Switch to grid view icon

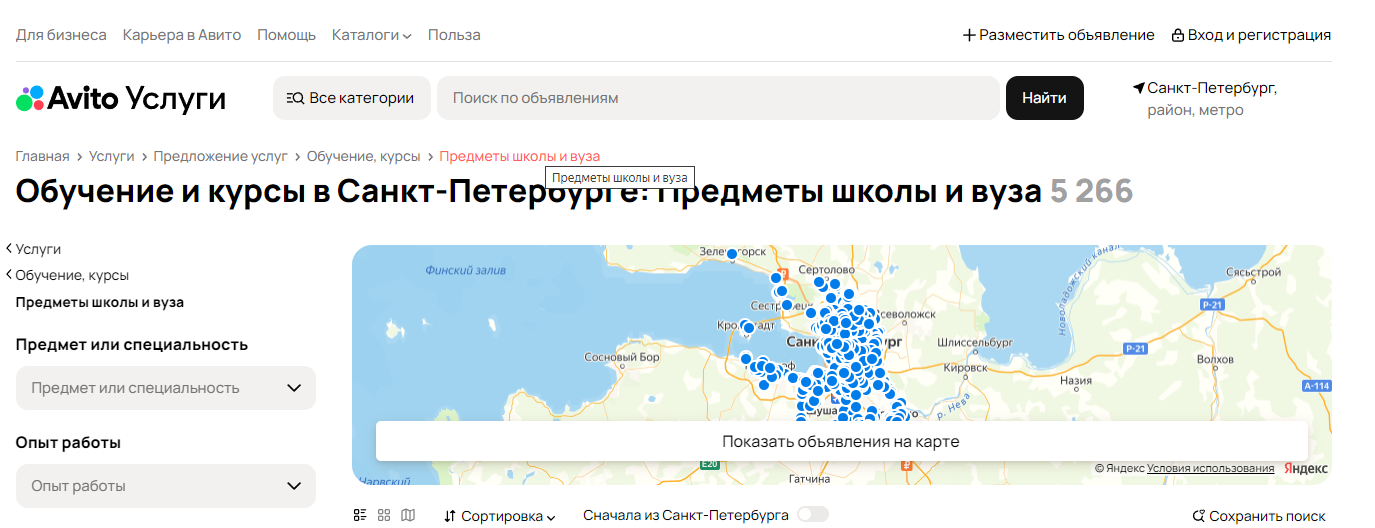click(x=384, y=515)
